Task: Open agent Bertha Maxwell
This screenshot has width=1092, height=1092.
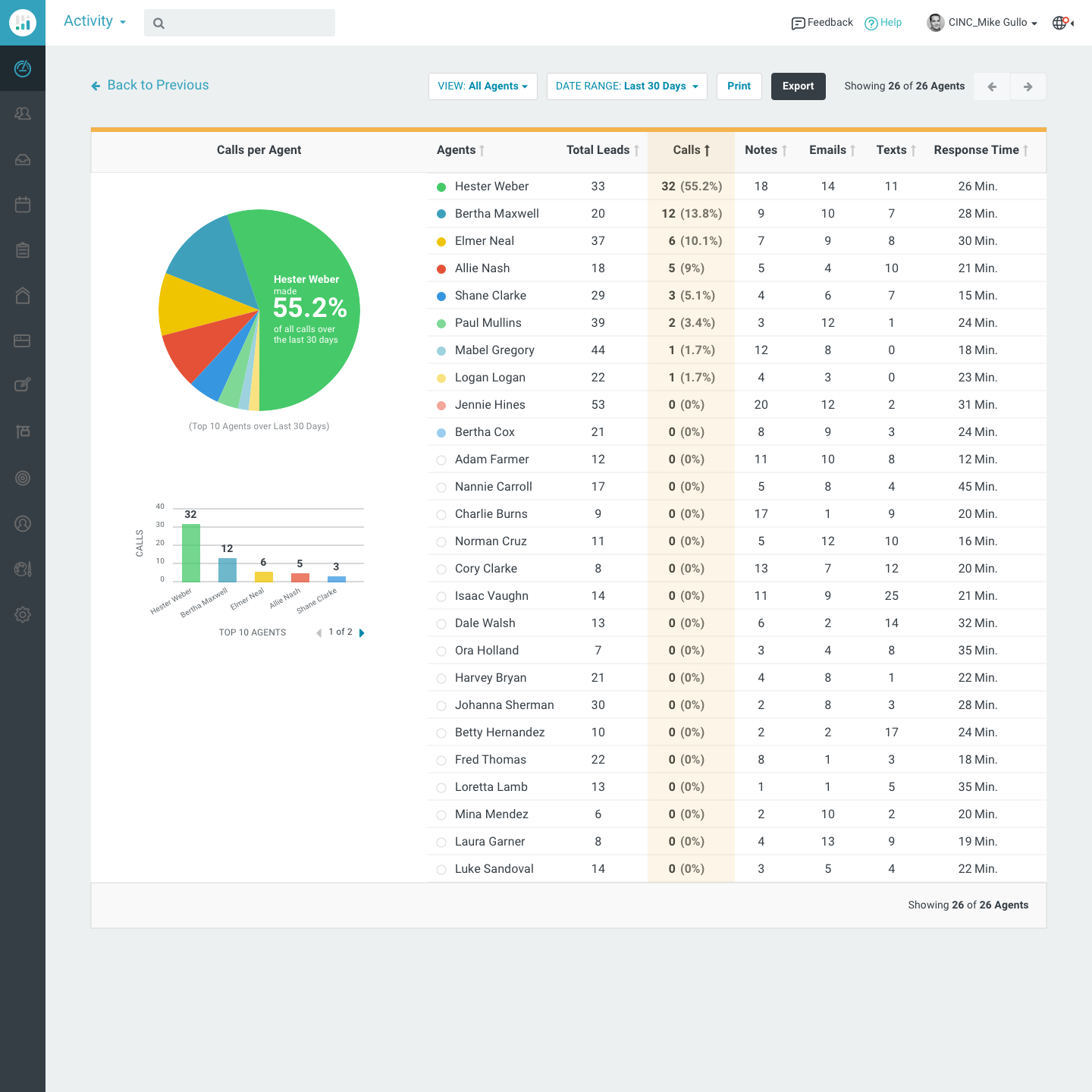Action: (x=497, y=214)
